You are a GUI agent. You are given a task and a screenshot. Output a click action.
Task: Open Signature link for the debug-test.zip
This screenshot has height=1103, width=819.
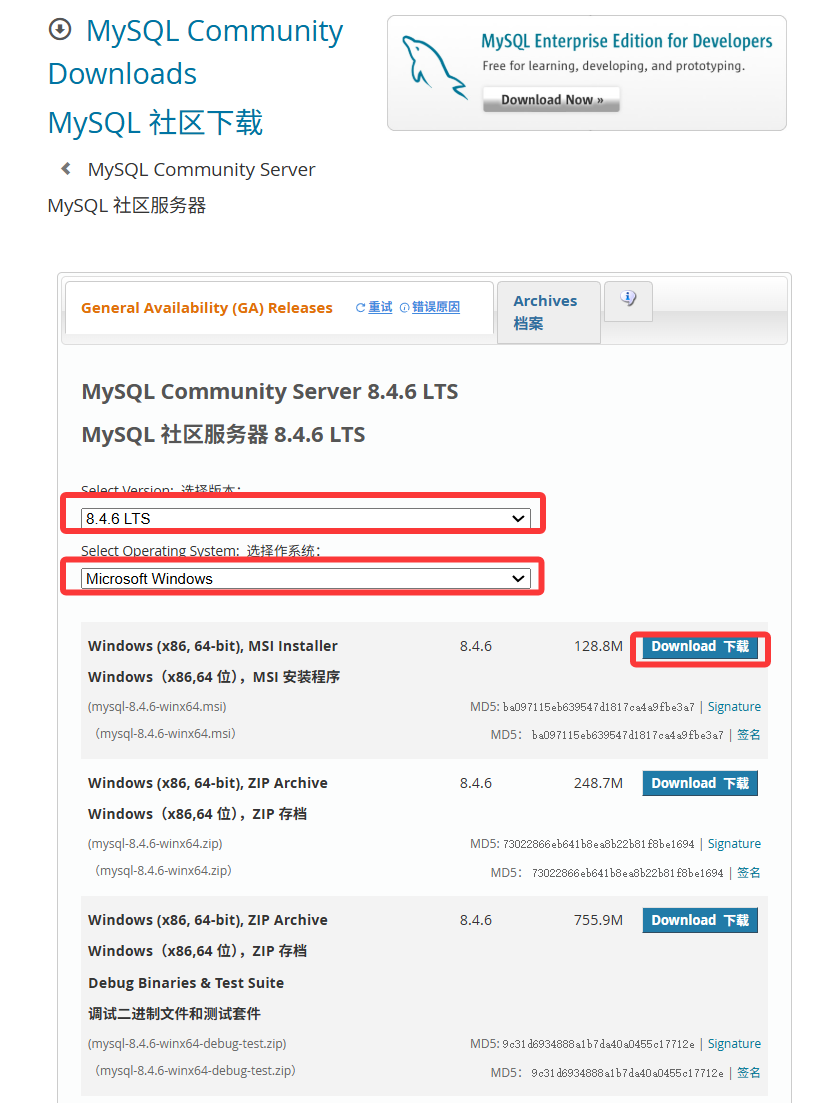pos(734,1043)
